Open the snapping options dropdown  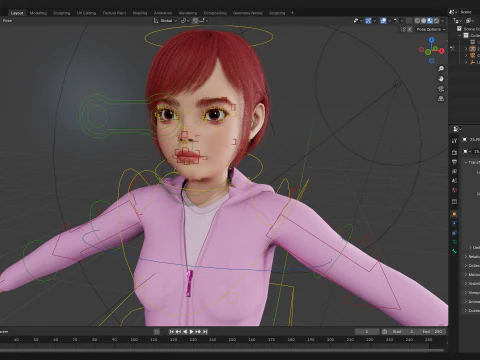pyautogui.click(x=204, y=21)
